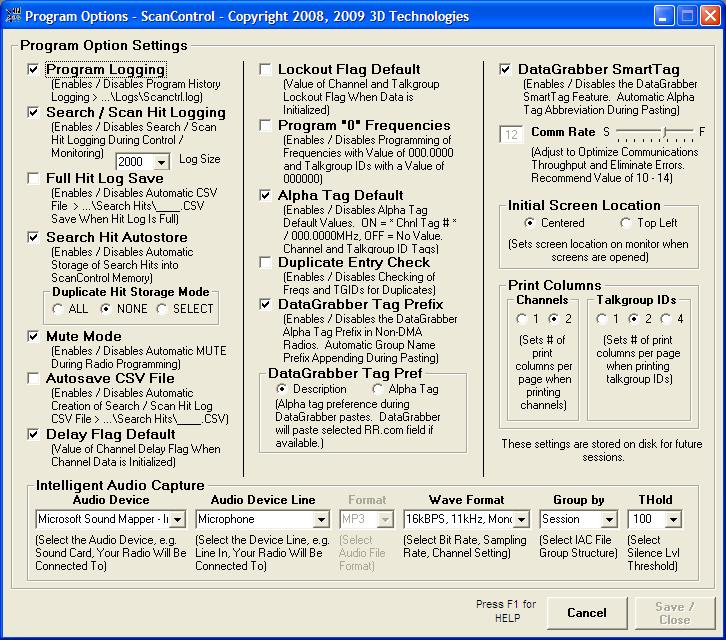Set Initial Screen Location to Top Left

coord(626,223)
